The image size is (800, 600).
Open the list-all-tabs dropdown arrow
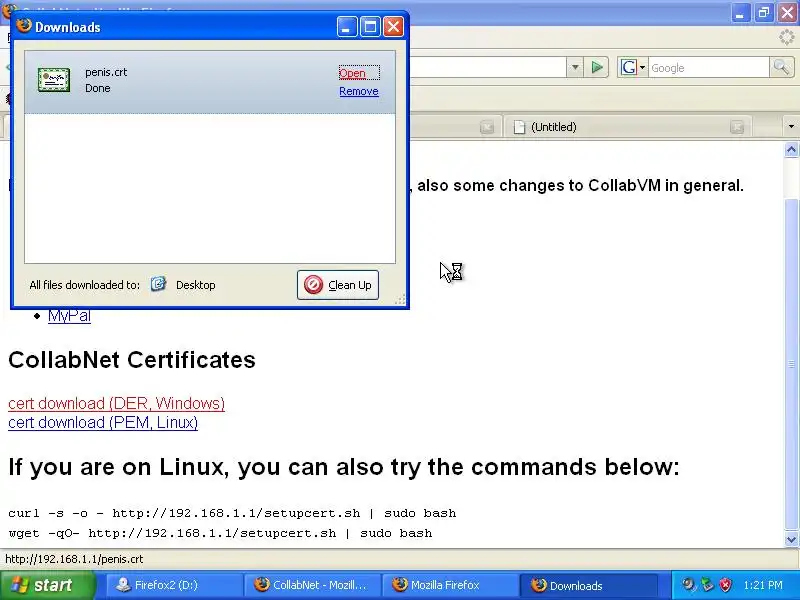tap(791, 127)
